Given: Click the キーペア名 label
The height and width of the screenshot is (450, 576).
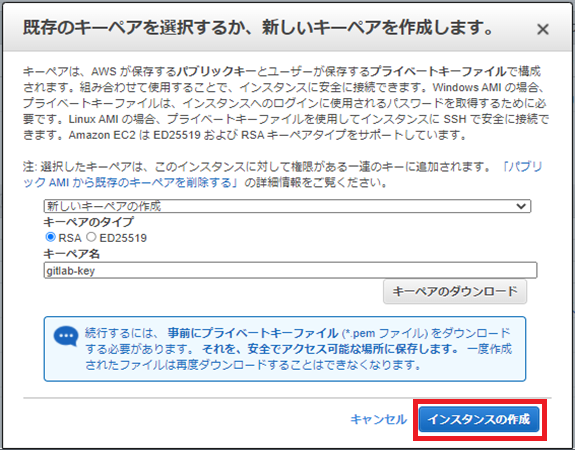Looking at the screenshot, I should pyautogui.click(x=71, y=253).
